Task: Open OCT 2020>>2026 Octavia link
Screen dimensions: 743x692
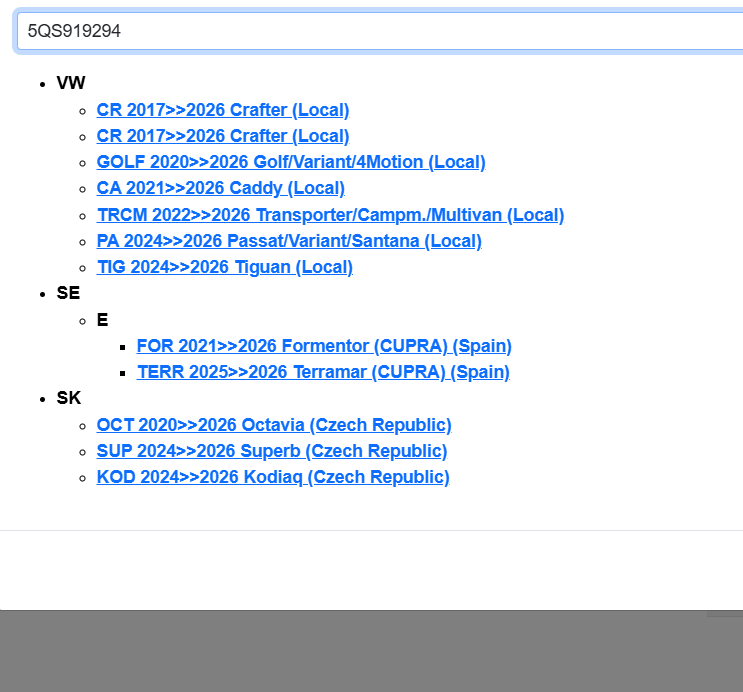Action: point(273,425)
